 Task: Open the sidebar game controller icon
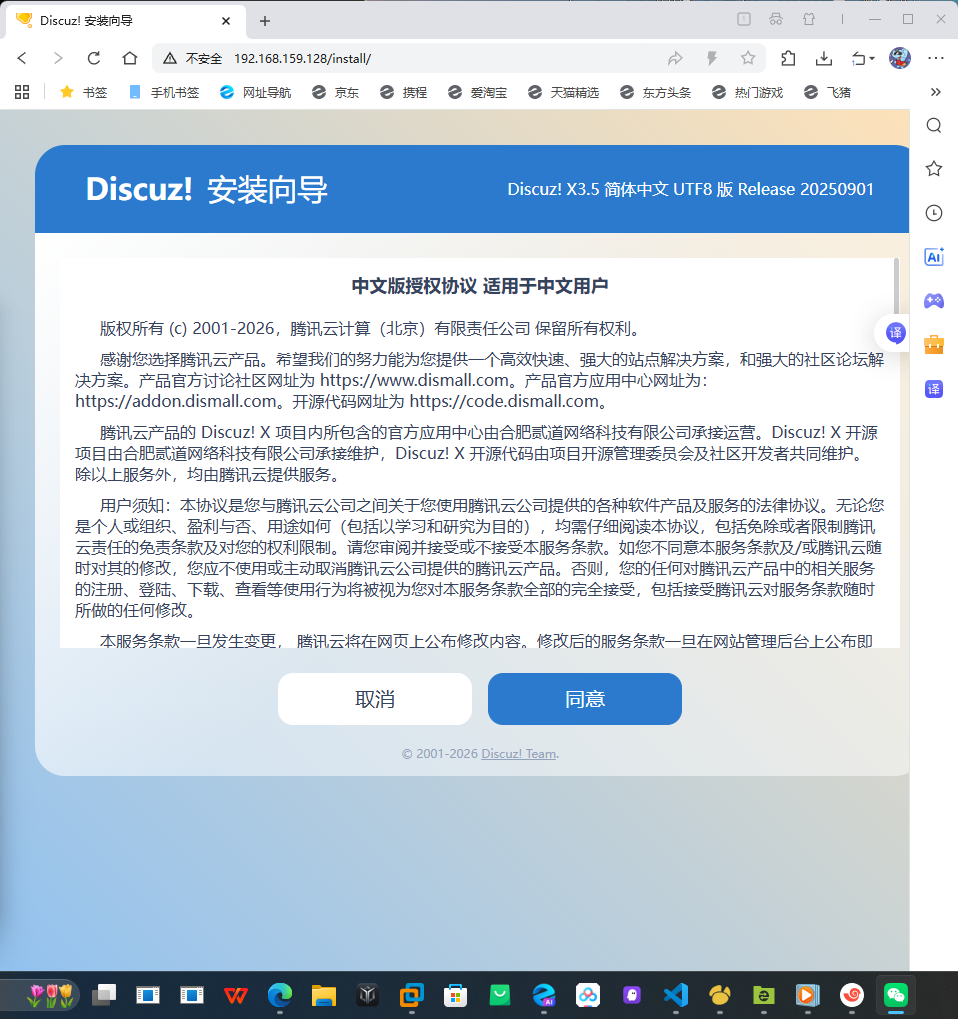point(934,300)
